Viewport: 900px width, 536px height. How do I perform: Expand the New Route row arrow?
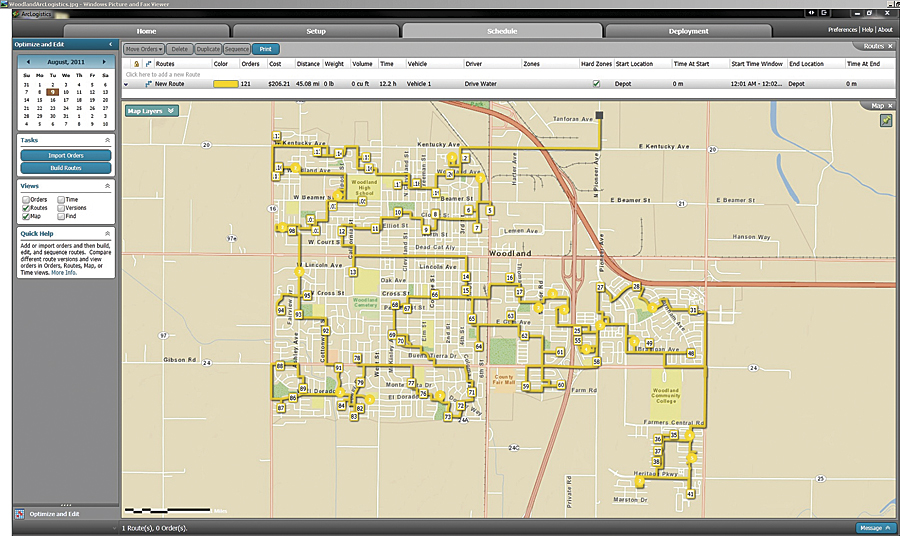(126, 84)
